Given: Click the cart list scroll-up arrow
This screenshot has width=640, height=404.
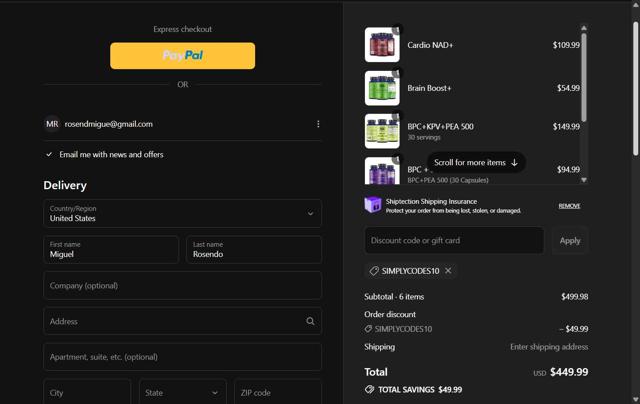Looking at the screenshot, I should click(x=584, y=28).
